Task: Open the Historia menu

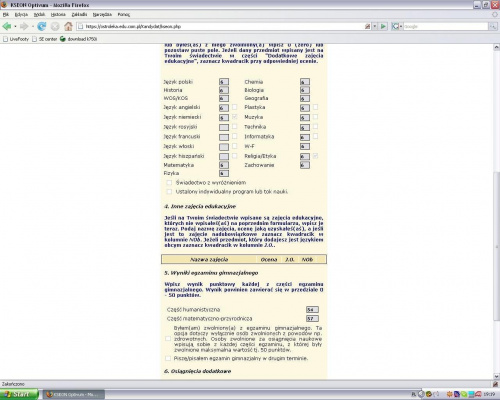Action: click(x=58, y=15)
